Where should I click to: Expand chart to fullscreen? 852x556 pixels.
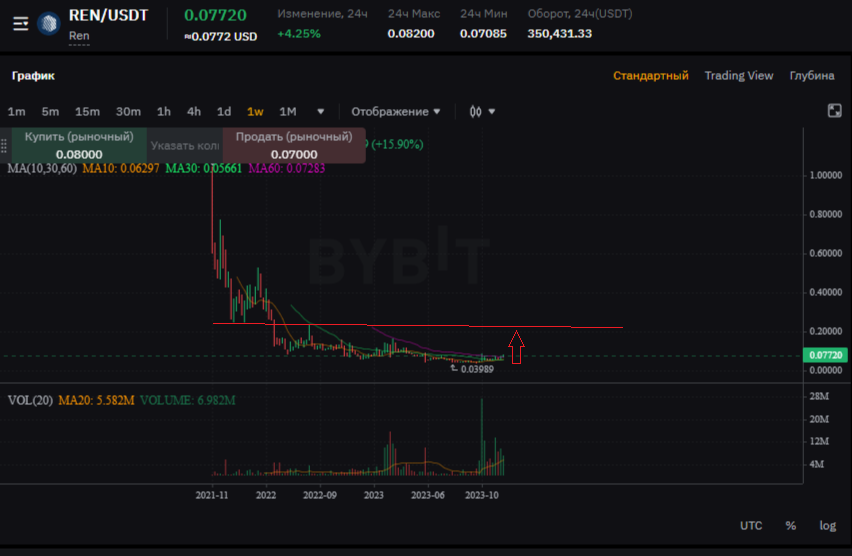point(834,111)
